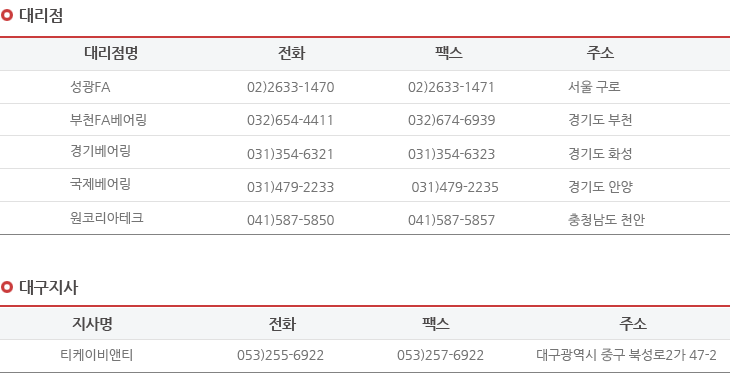Click phone number 02)2633-1470
730x378 pixels.
pos(291,87)
